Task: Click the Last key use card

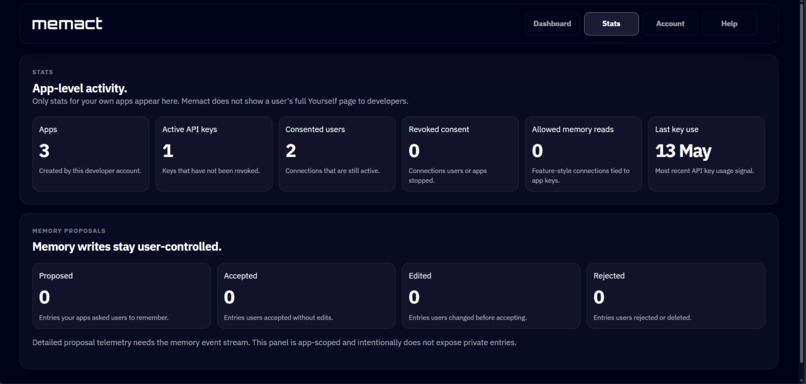Action: 707,154
